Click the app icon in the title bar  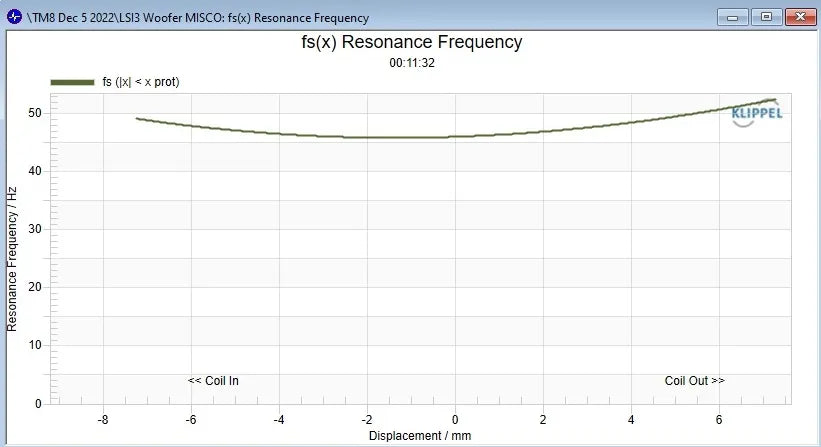(14, 17)
